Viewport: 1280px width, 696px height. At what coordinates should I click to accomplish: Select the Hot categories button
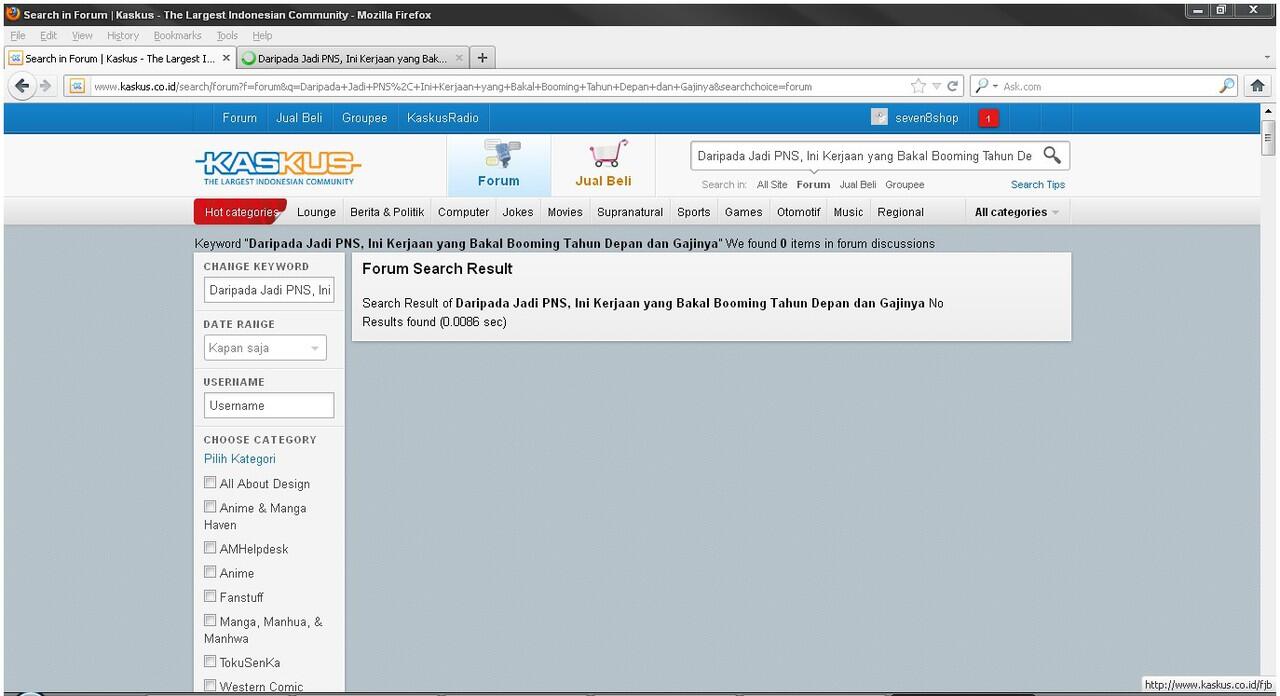(x=240, y=212)
